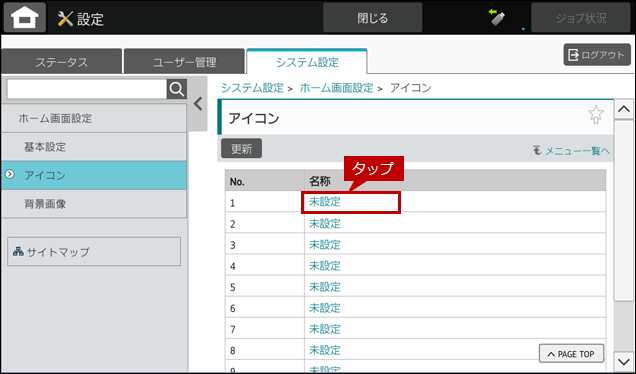636x374 pixels.
Task: Click the USB device status icon
Action: (497, 17)
